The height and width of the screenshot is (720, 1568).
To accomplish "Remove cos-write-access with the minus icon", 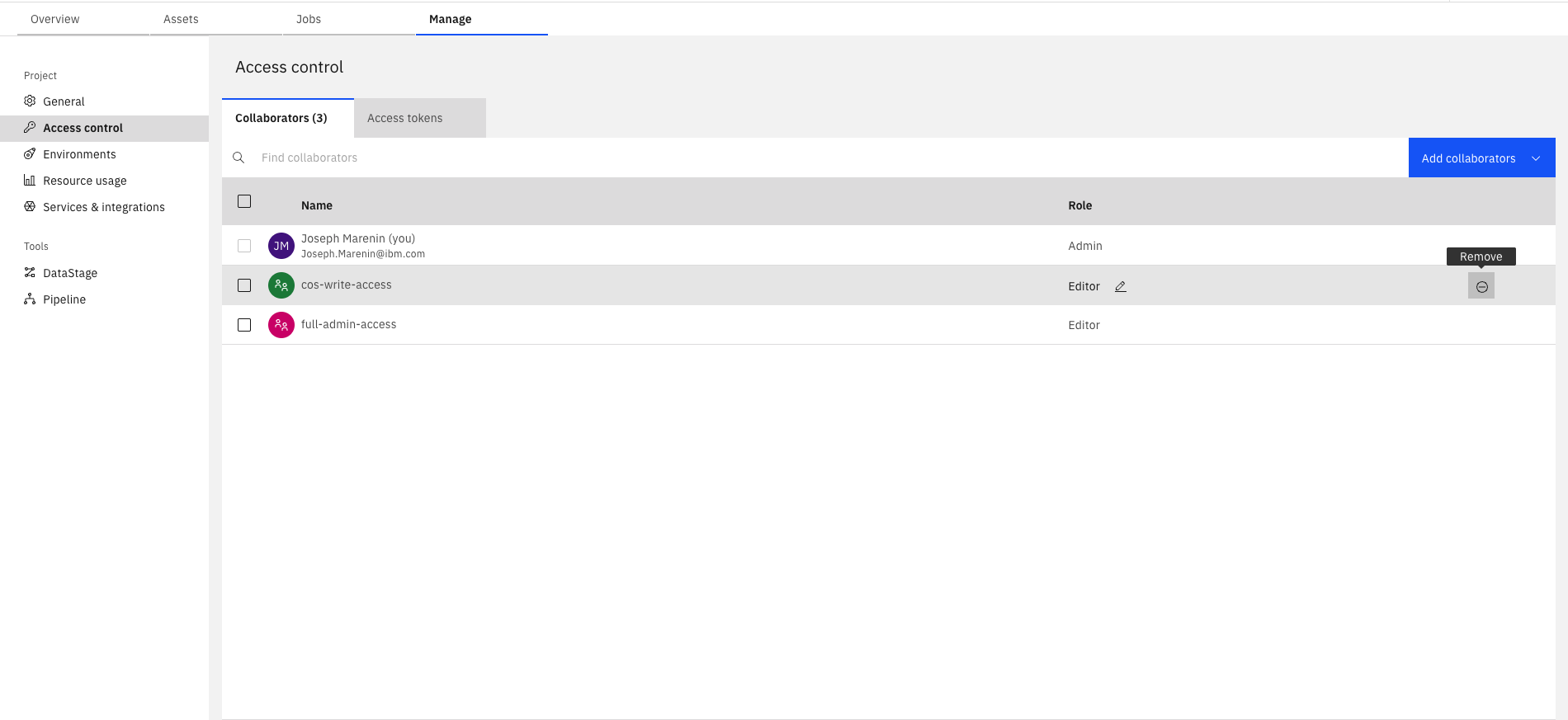I will tap(1481, 287).
